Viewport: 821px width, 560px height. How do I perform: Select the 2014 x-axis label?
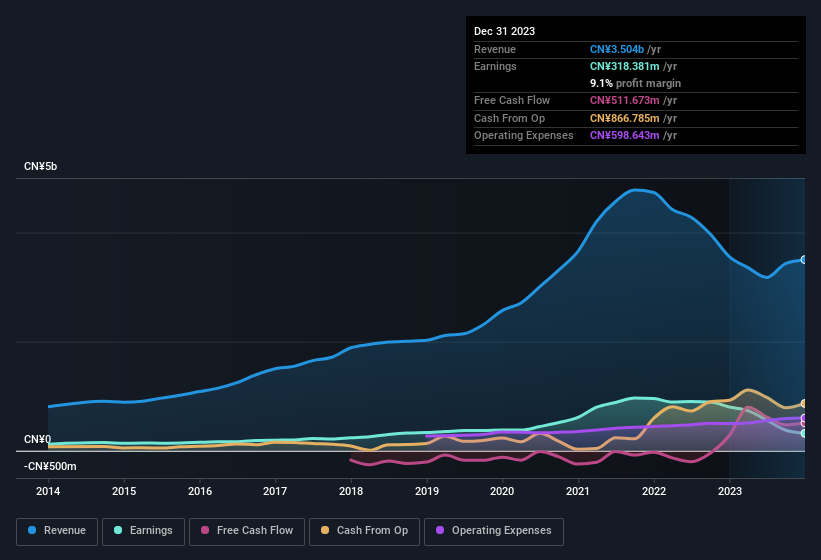(x=48, y=491)
